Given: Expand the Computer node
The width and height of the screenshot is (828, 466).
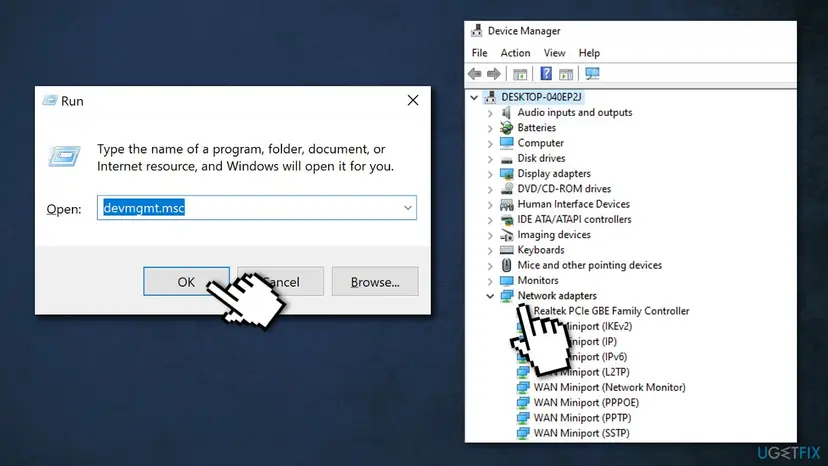Looking at the screenshot, I should [x=490, y=144].
